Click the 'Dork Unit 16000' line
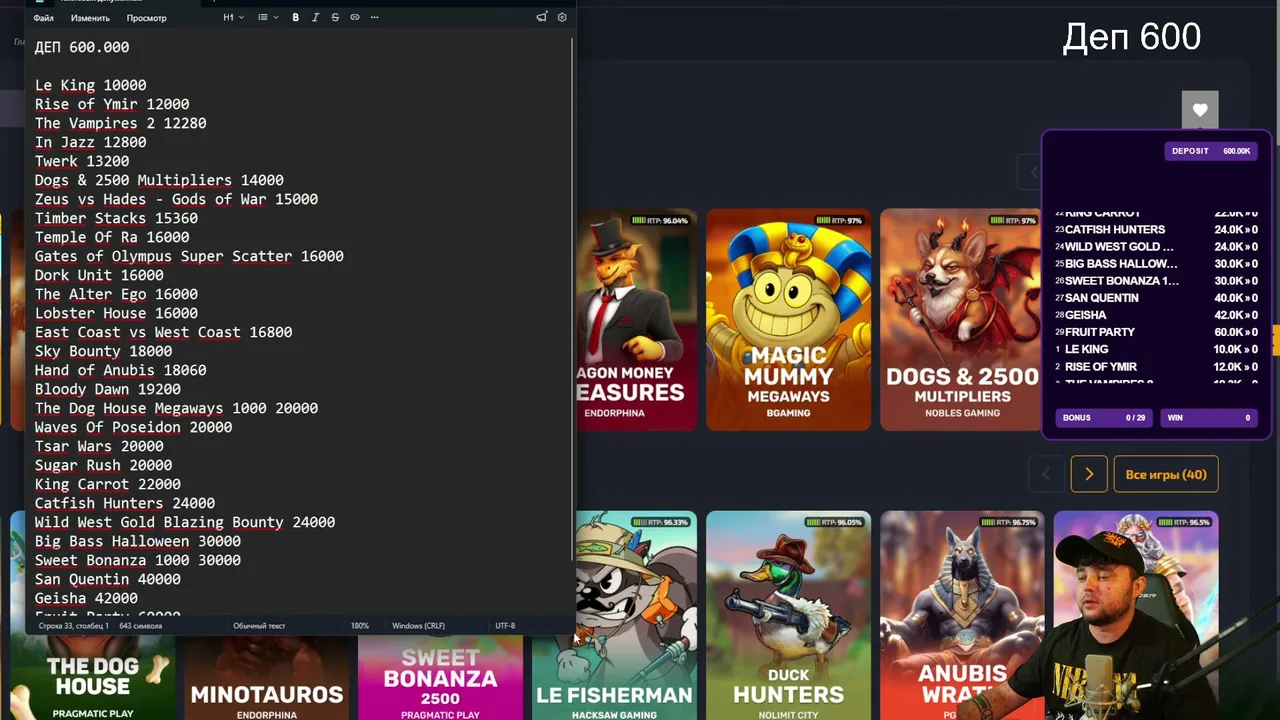Screen dimensions: 1280x720 99,275
